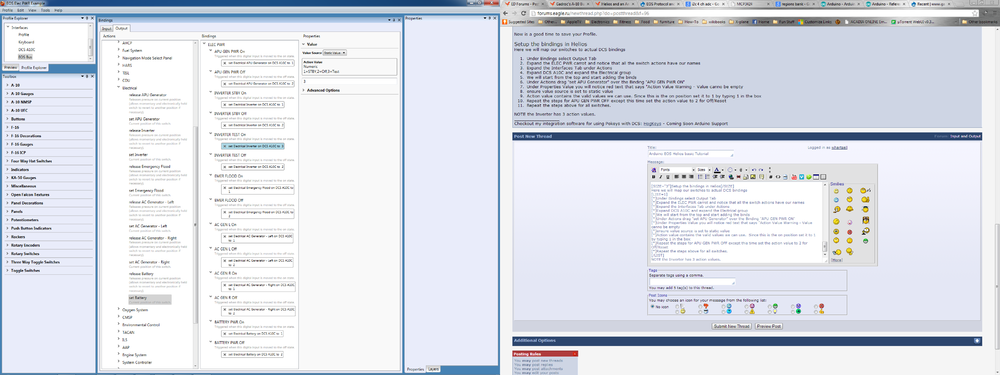Remove the EMER FLOOD On binding with X
The height and width of the screenshot is (375, 1000).
coord(224,189)
